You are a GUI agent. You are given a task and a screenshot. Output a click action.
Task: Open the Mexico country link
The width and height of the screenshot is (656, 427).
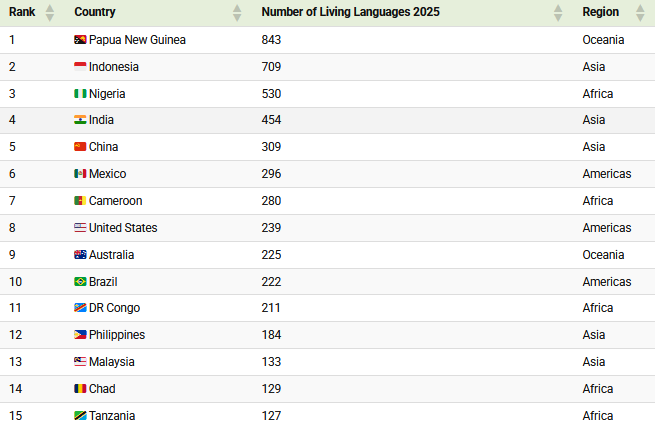click(108, 174)
